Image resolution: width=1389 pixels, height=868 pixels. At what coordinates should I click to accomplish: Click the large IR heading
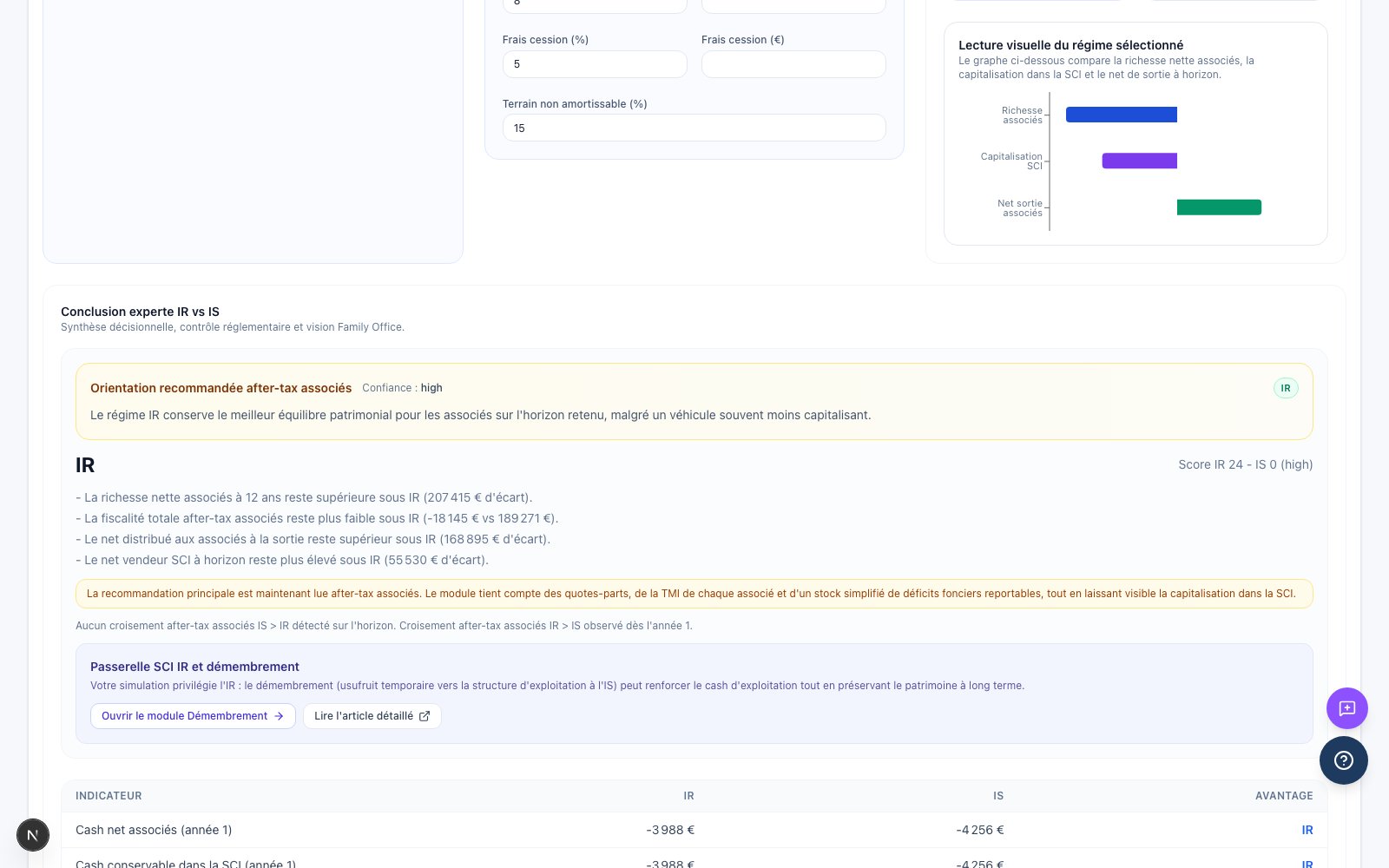pos(85,465)
